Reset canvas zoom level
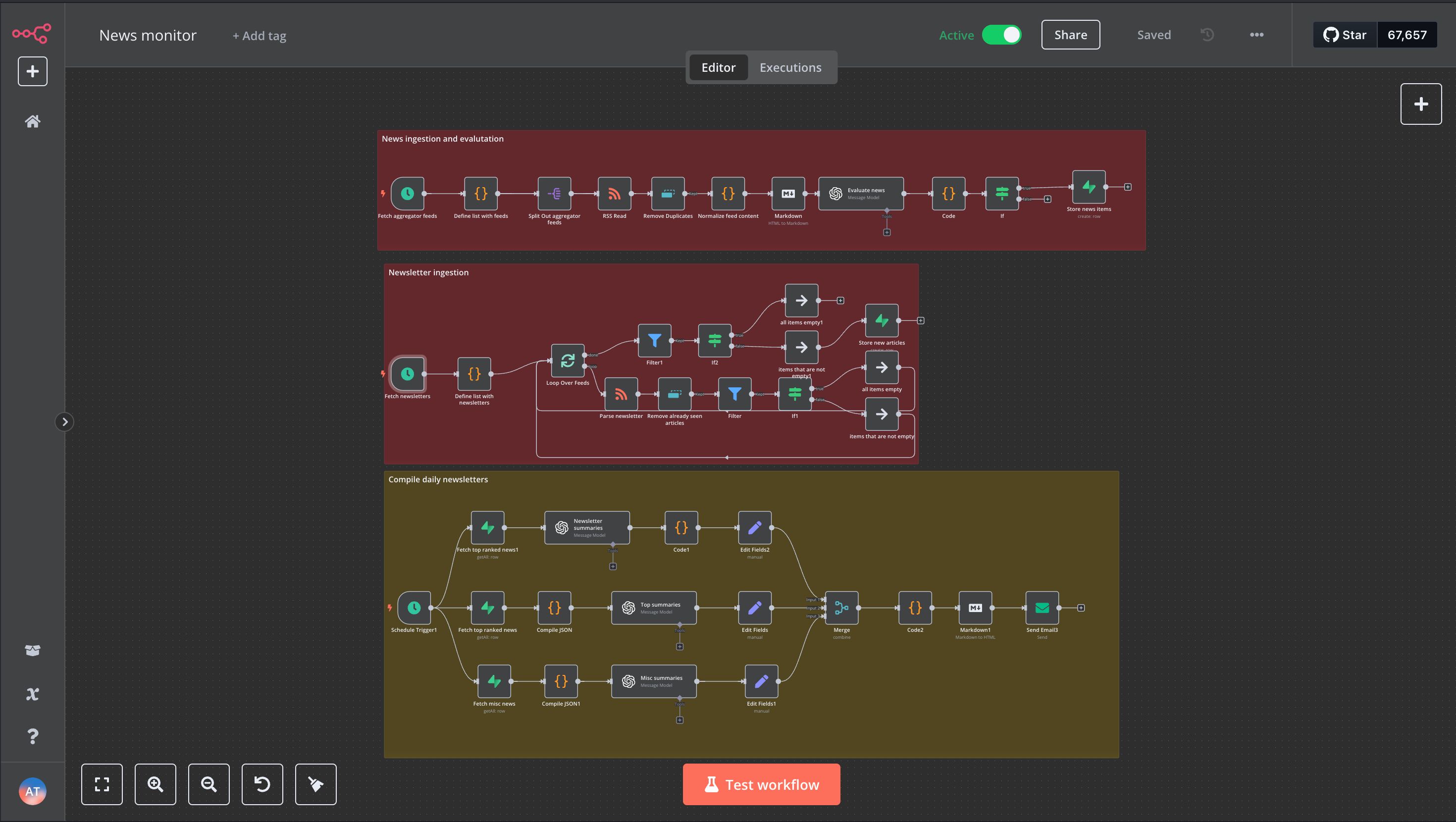This screenshot has height=822, width=1456. pyautogui.click(x=262, y=784)
